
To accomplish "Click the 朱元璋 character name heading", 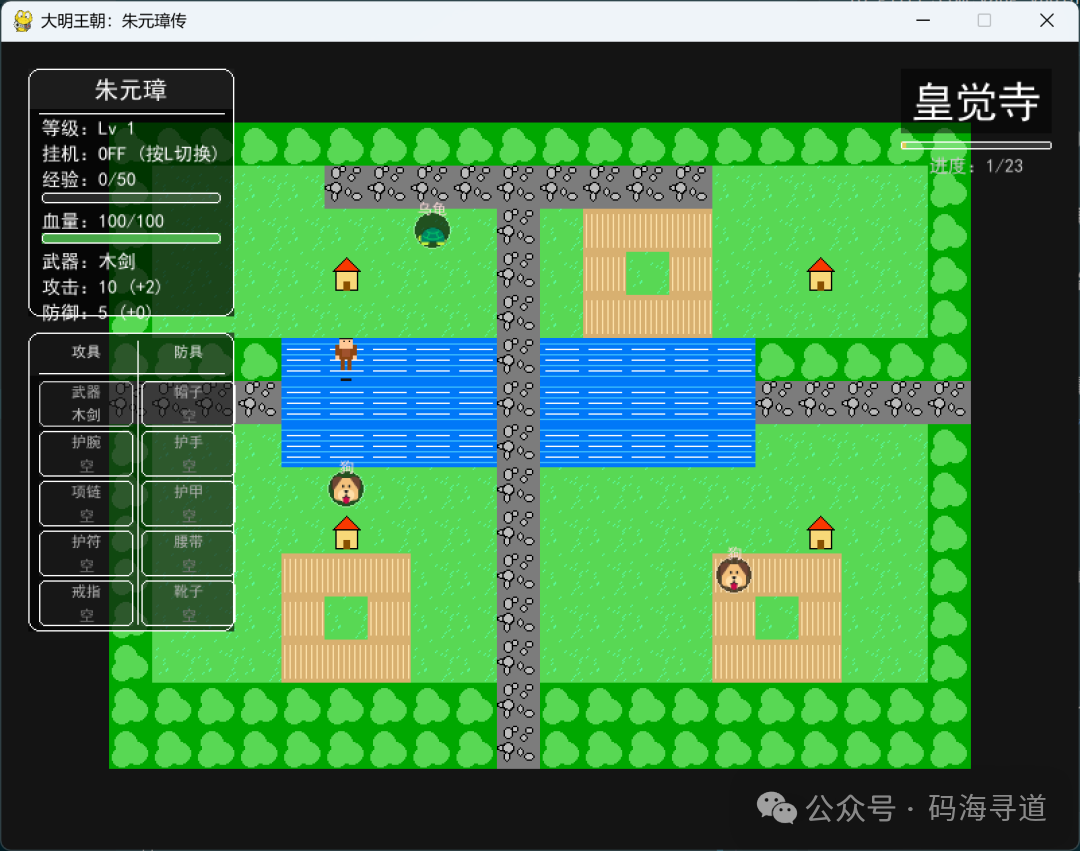I will tap(131, 90).
